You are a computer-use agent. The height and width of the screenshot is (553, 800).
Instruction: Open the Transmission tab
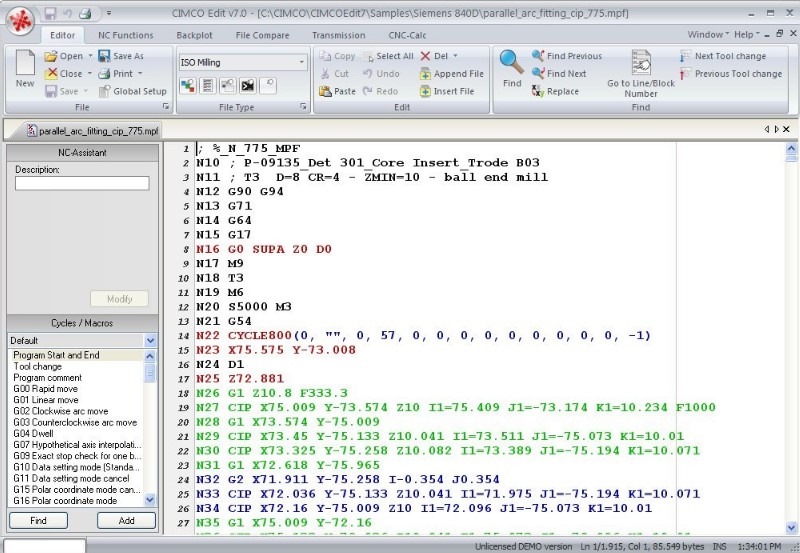tap(339, 35)
